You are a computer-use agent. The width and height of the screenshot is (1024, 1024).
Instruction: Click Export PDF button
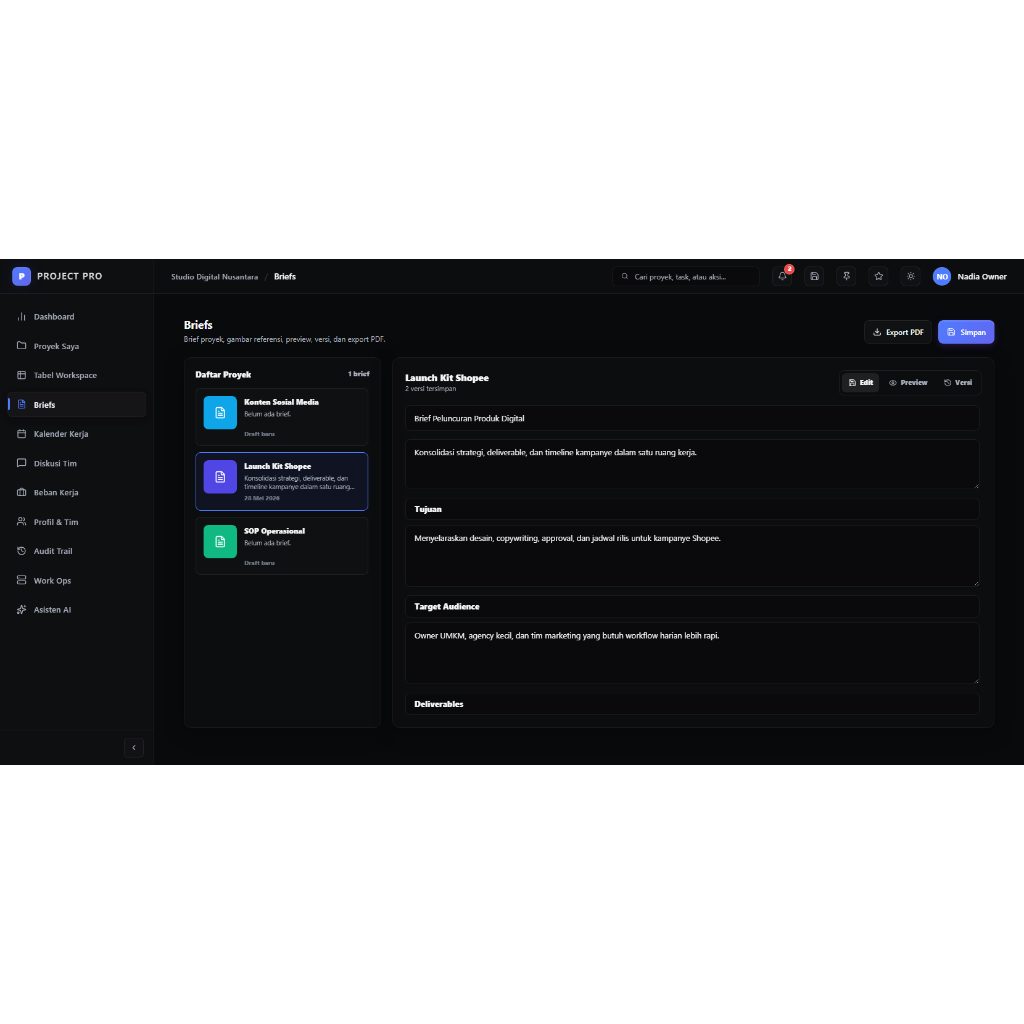(x=898, y=332)
